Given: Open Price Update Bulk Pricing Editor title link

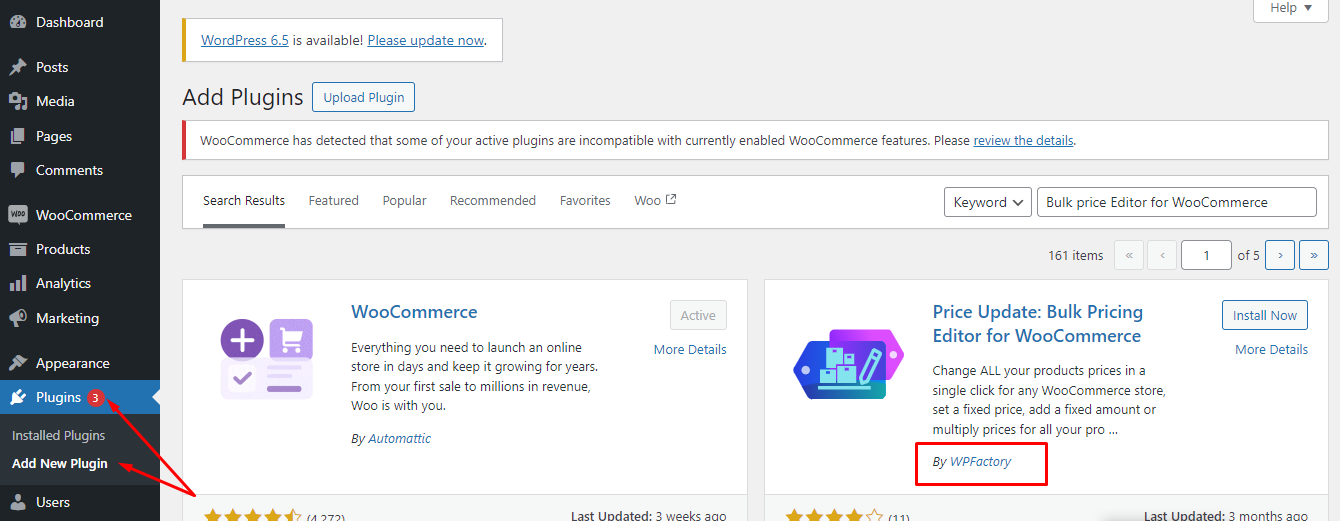Looking at the screenshot, I should [1037, 324].
